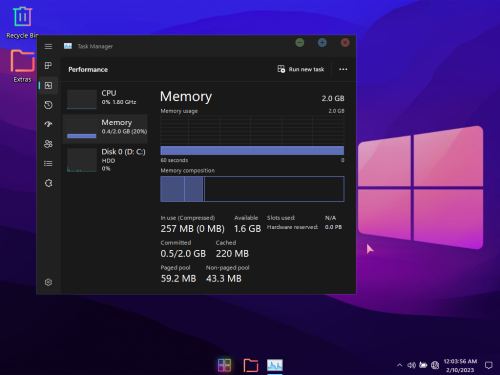Screen dimensions: 500x375
Task: Click the Disk 0 mini graph thumbnail
Action: (82, 160)
